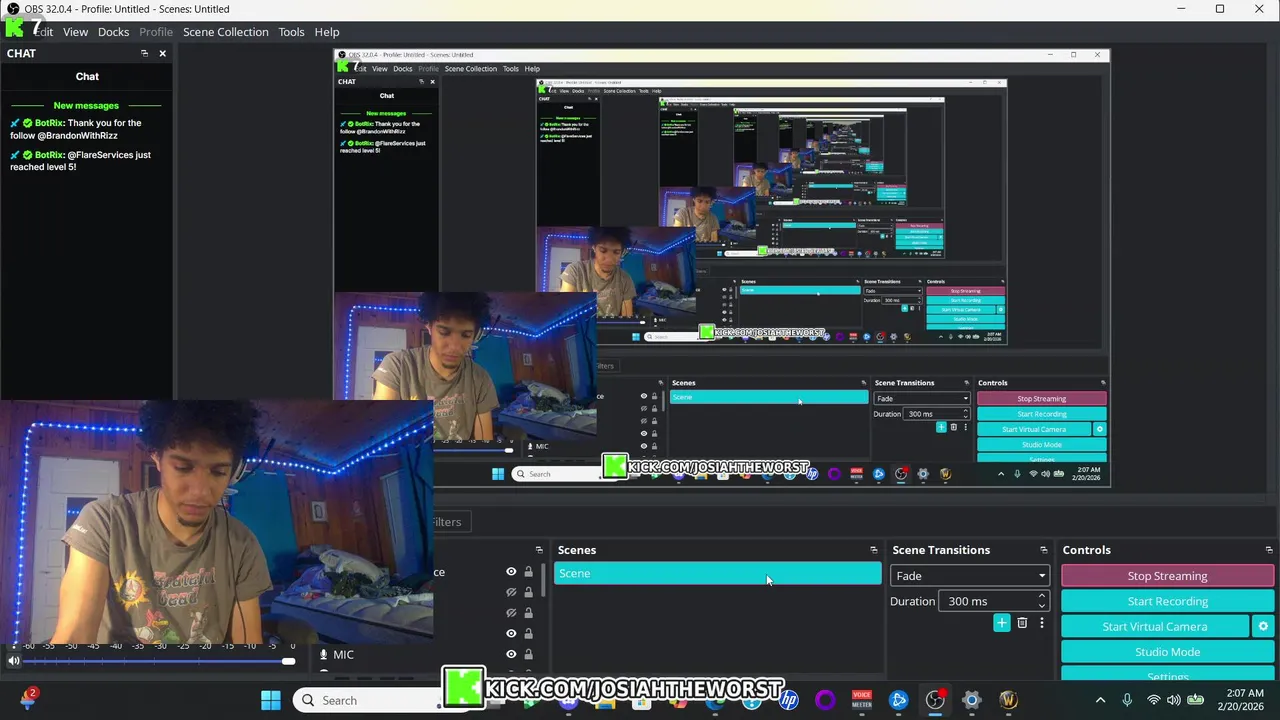Screen dimensions: 1280x720
Task: Toggle lock on third source row
Action: click(528, 613)
